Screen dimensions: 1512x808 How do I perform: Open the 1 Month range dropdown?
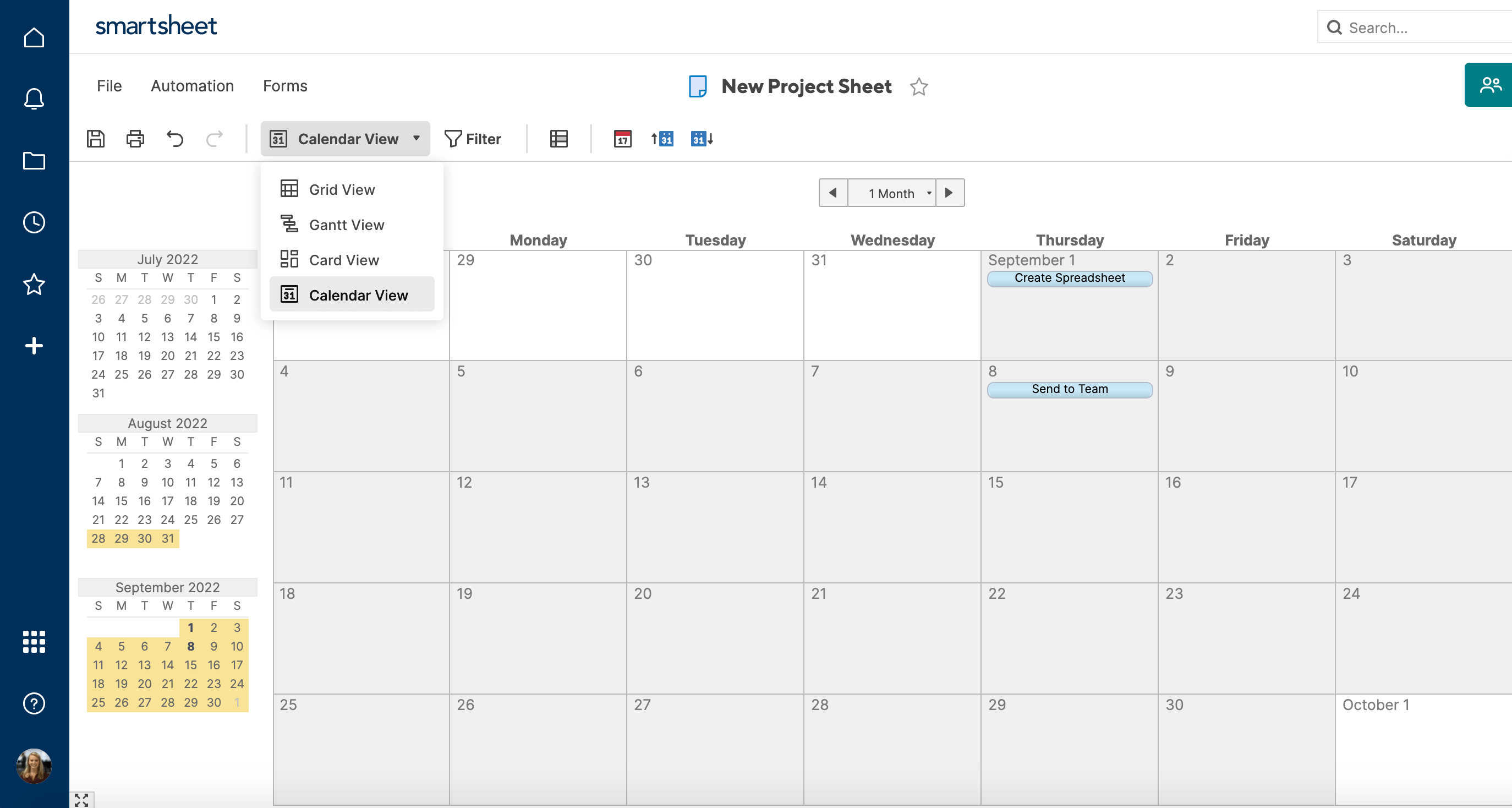(892, 193)
